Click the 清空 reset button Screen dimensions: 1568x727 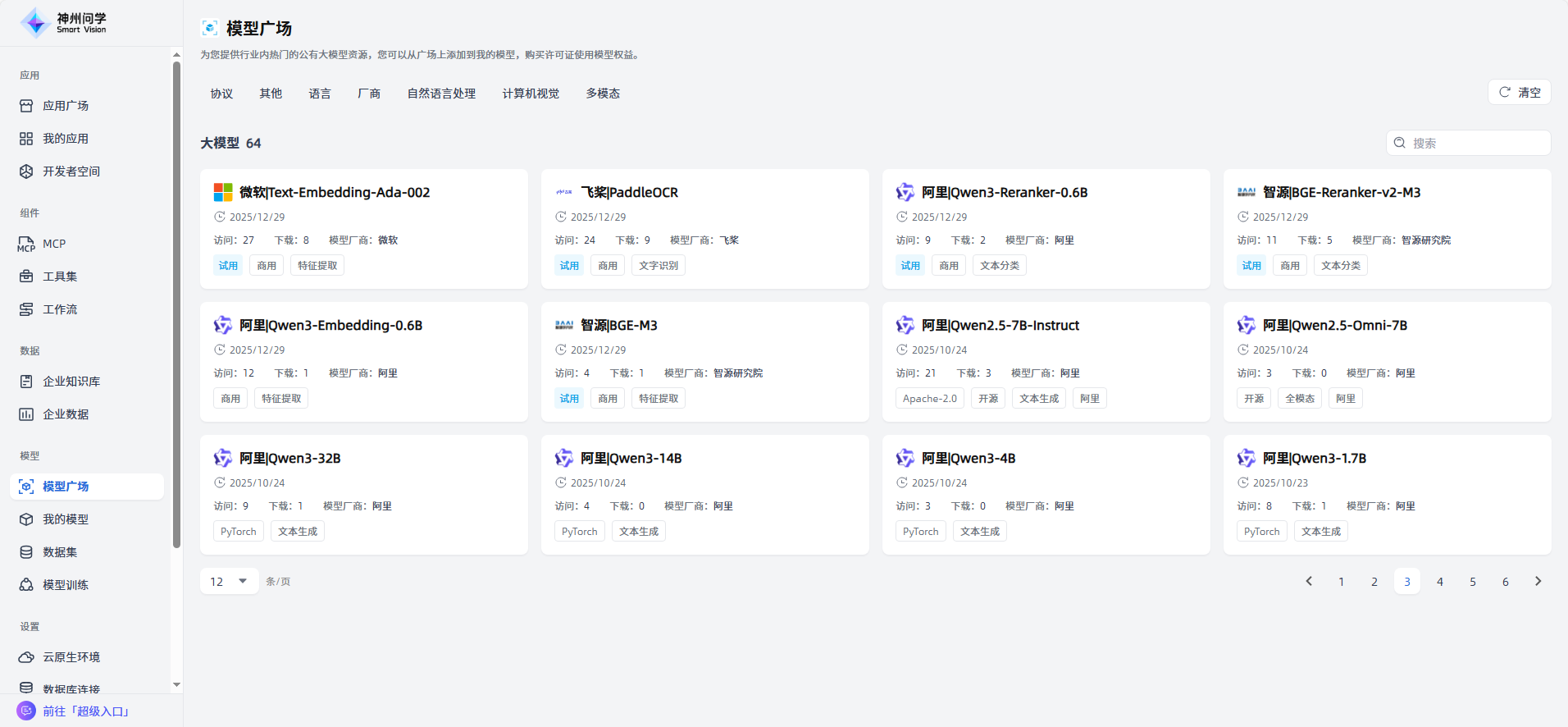pyautogui.click(x=1519, y=92)
